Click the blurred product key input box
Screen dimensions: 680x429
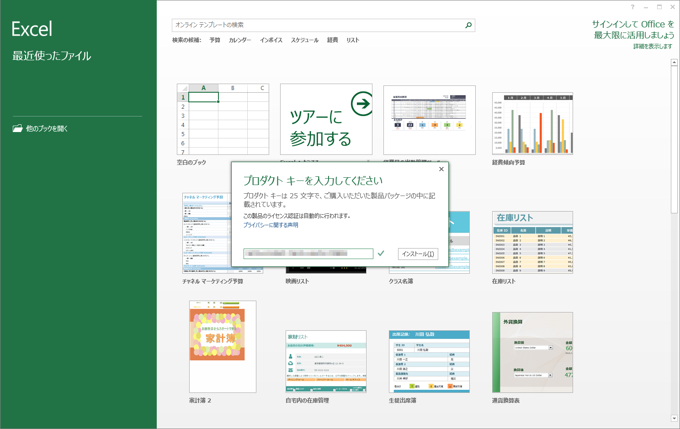click(308, 253)
